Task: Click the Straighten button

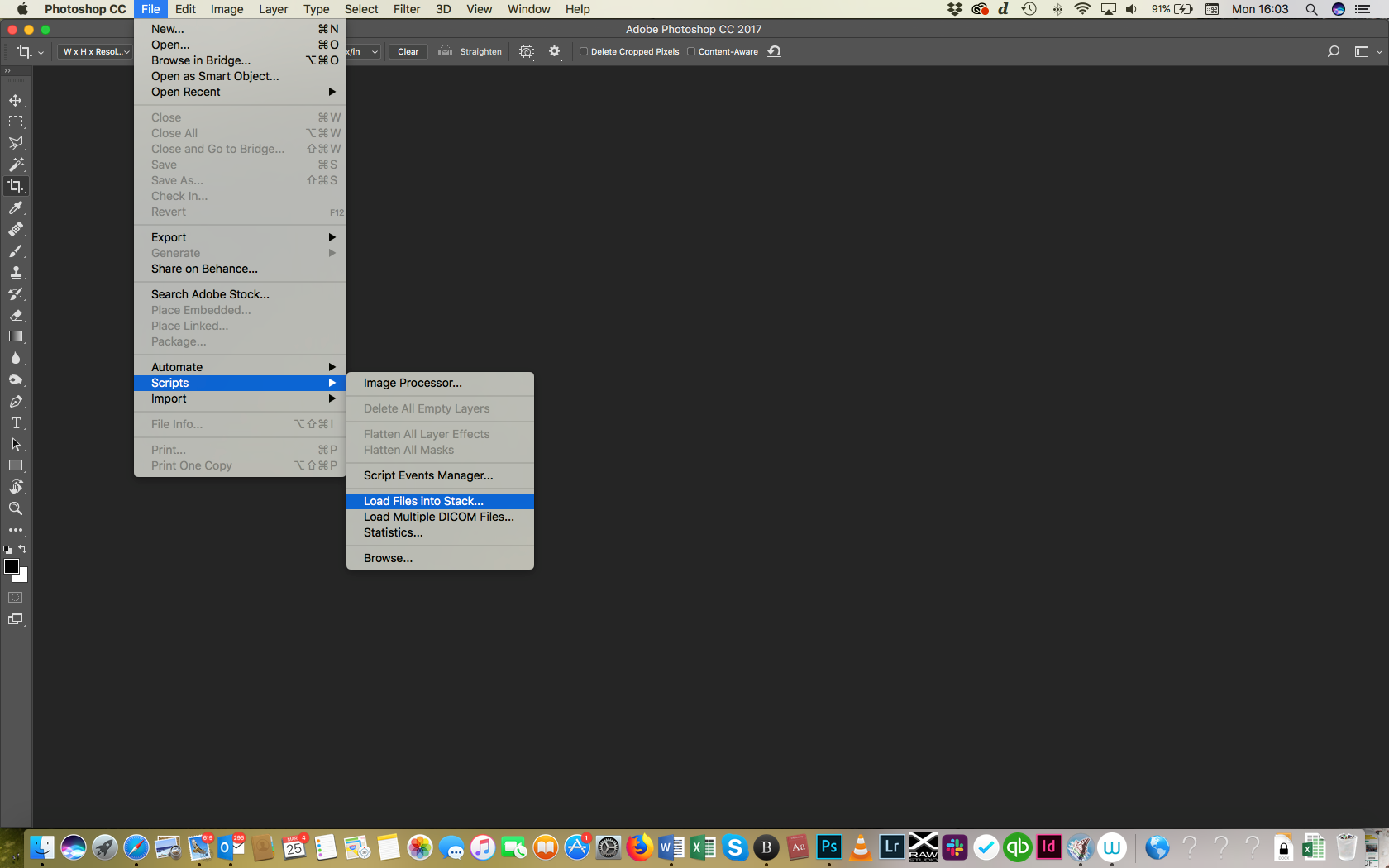Action: (470, 51)
